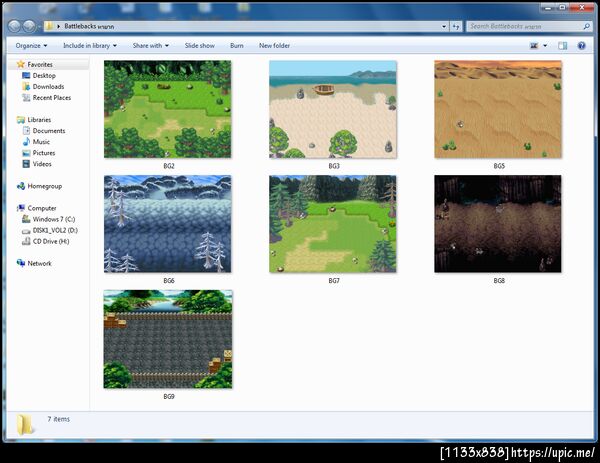Click the BG6 file name label
The height and width of the screenshot is (463, 600).
tap(169, 281)
